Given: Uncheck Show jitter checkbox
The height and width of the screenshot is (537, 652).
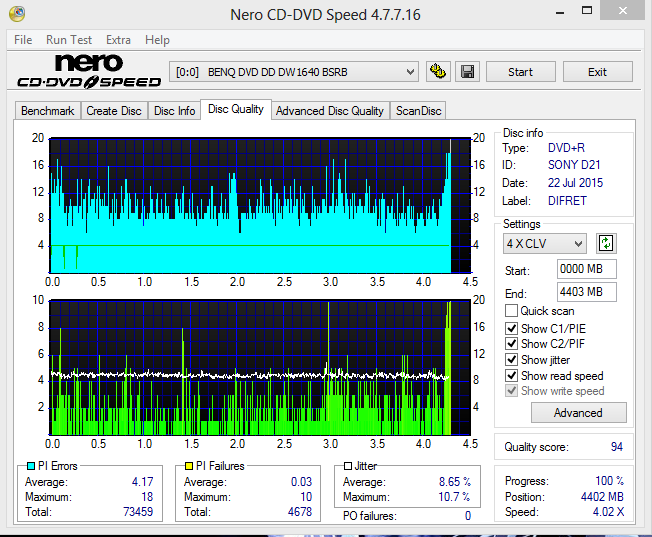Looking at the screenshot, I should [x=511, y=359].
